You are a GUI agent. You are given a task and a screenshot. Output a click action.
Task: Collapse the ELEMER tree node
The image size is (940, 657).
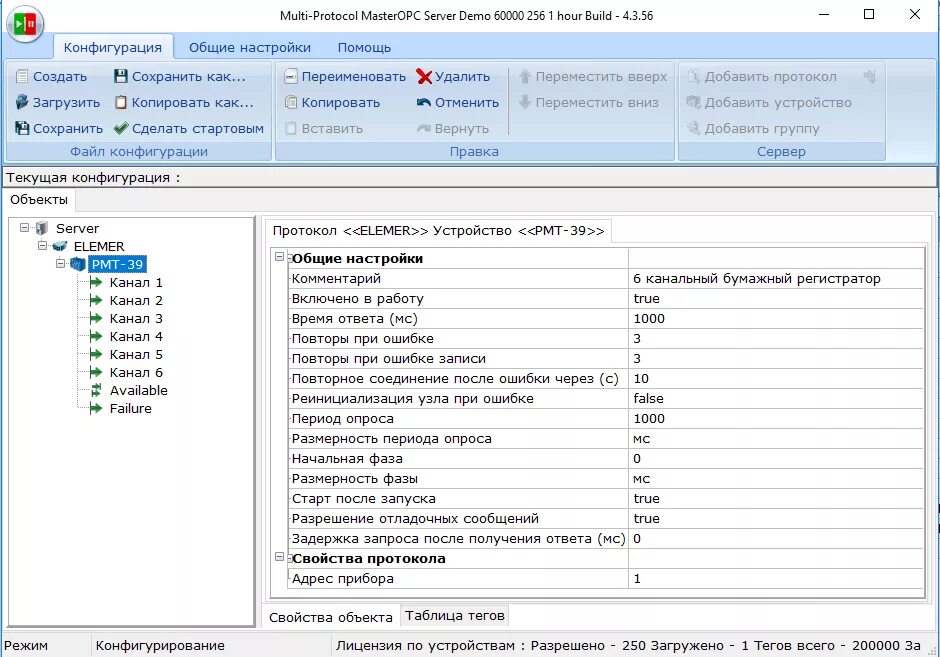pos(42,246)
